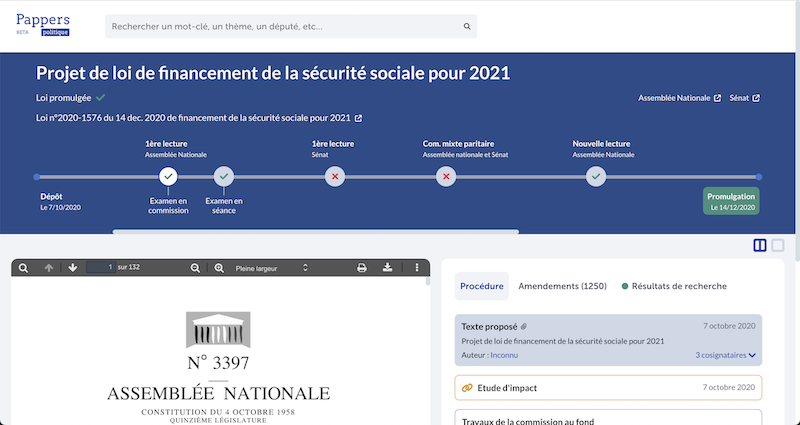Open the Sénat external link

(744, 98)
